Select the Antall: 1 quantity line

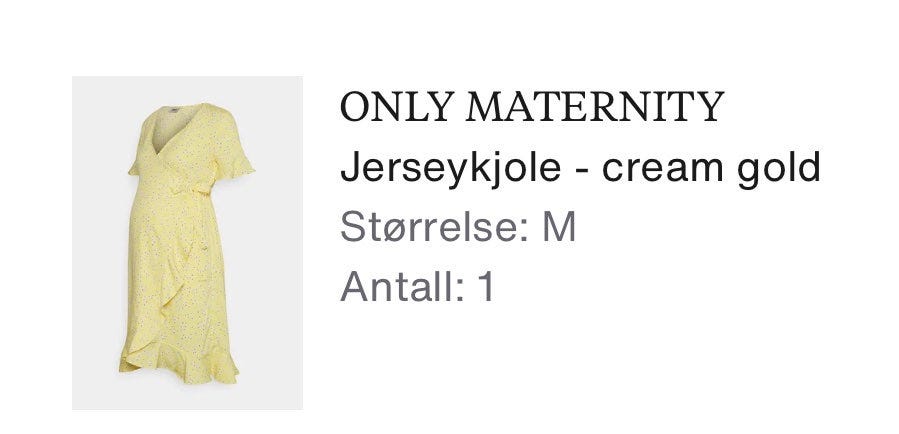[x=417, y=286]
